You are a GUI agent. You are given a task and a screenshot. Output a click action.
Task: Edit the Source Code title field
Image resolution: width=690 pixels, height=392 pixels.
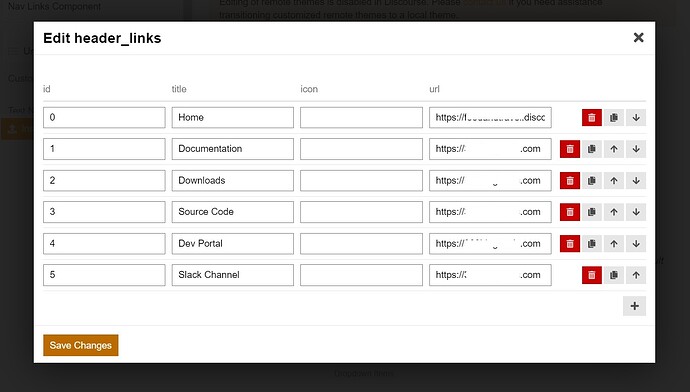click(x=233, y=212)
